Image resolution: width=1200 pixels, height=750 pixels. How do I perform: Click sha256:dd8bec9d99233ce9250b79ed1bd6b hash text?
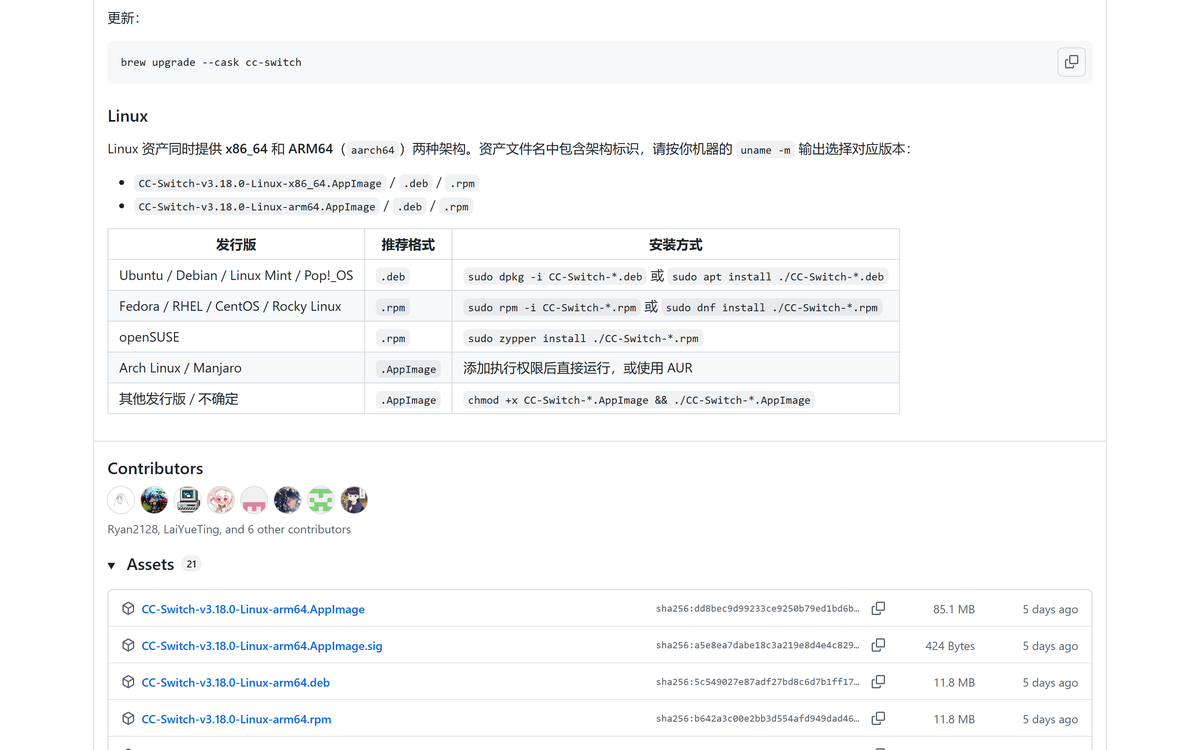(757, 609)
